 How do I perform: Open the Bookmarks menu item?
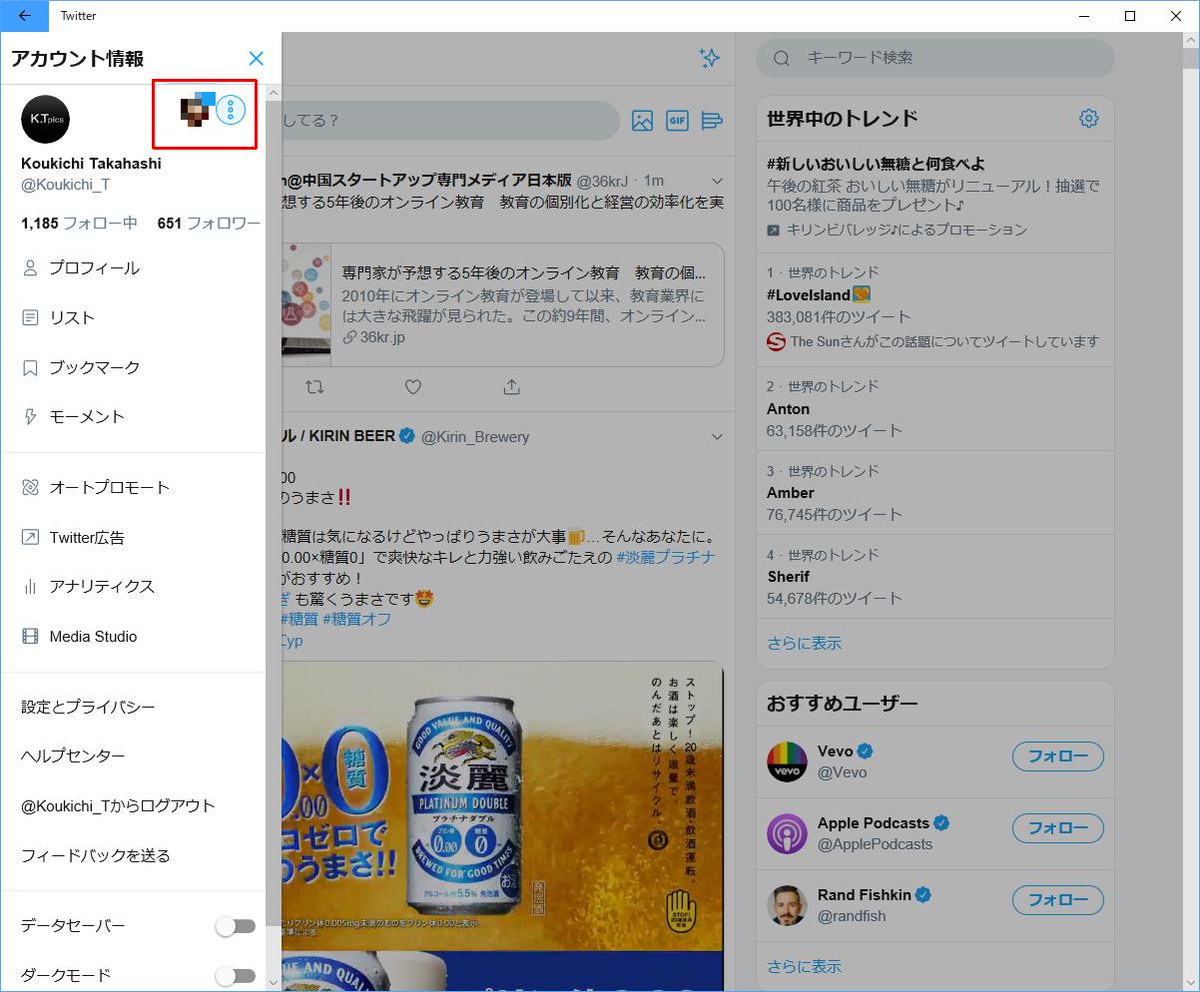pyautogui.click(x=134, y=367)
